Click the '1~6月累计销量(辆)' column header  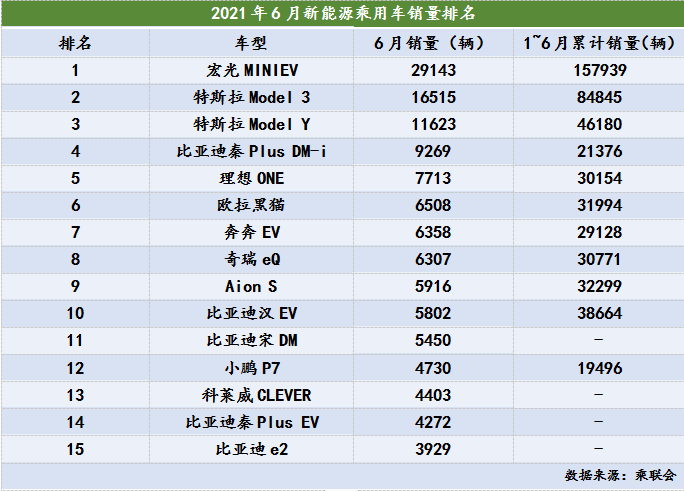pos(599,43)
